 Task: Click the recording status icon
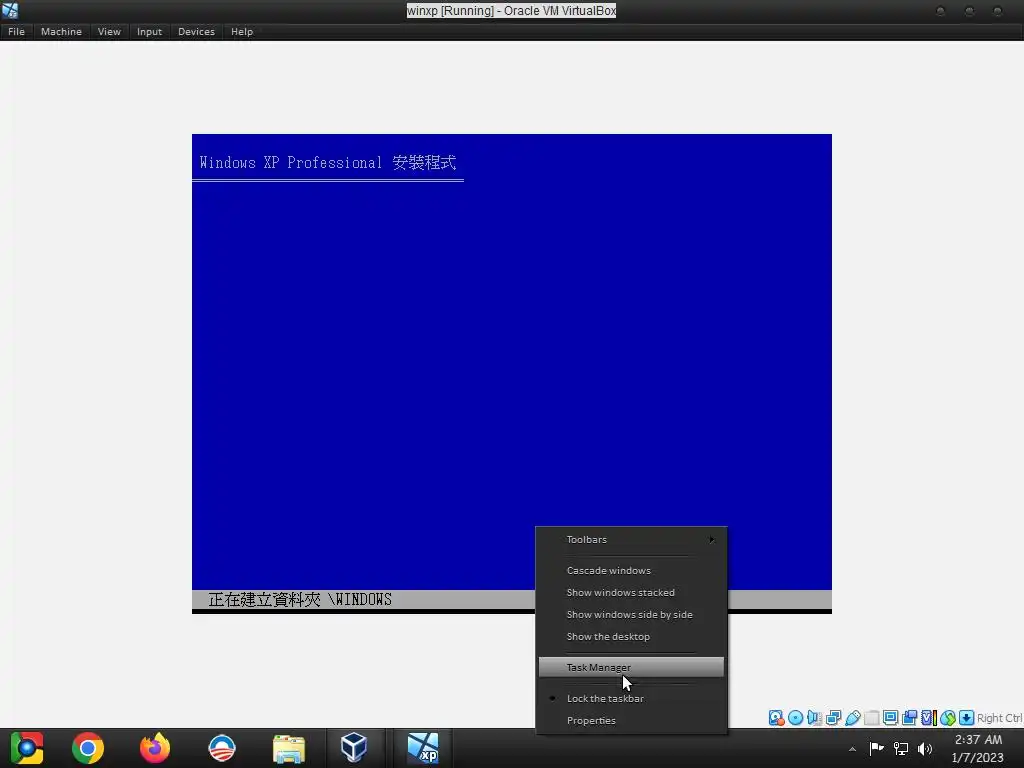pyautogui.click(x=909, y=718)
